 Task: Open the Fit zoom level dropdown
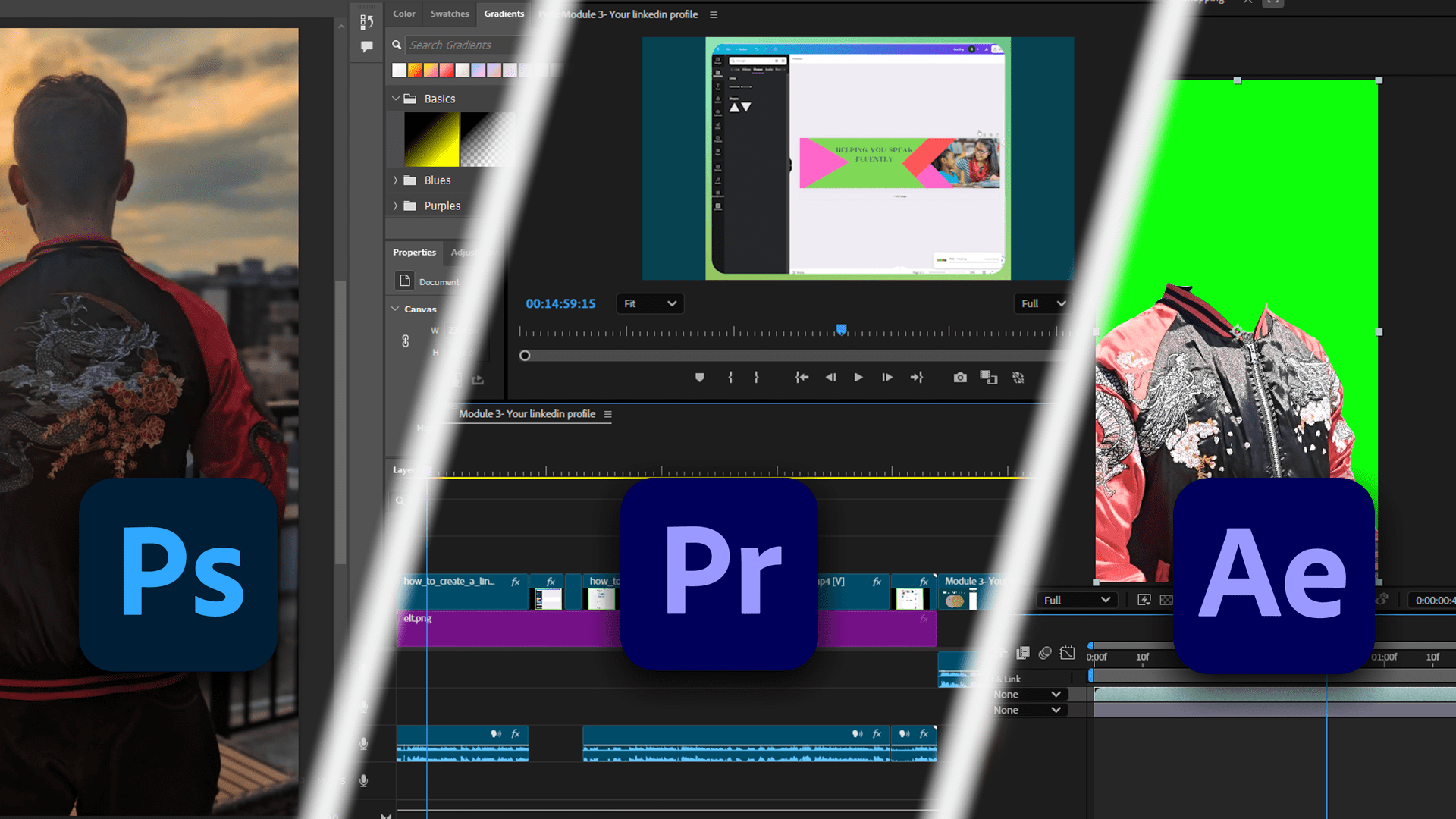point(650,303)
